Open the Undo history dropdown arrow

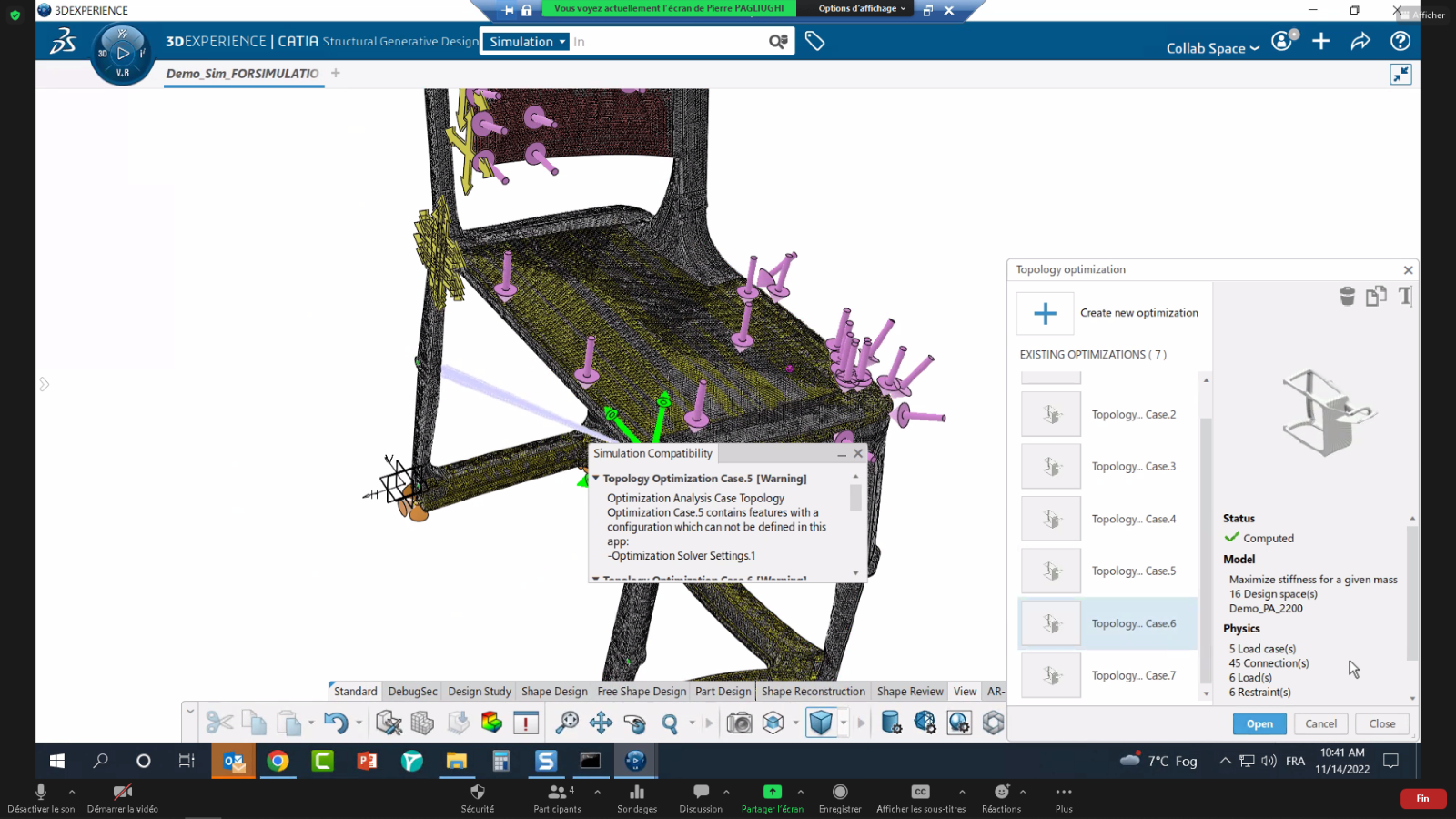pyautogui.click(x=359, y=723)
